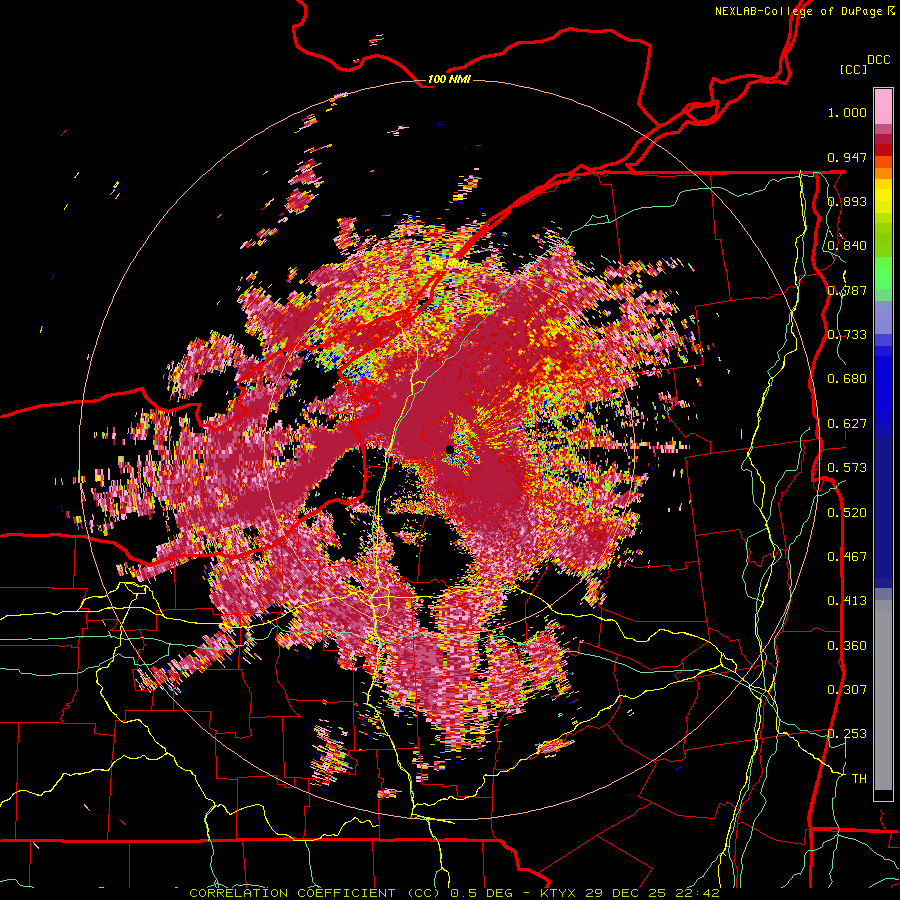Select the 0.467 scale value
The width and height of the screenshot is (900, 900).
pyautogui.click(x=847, y=557)
